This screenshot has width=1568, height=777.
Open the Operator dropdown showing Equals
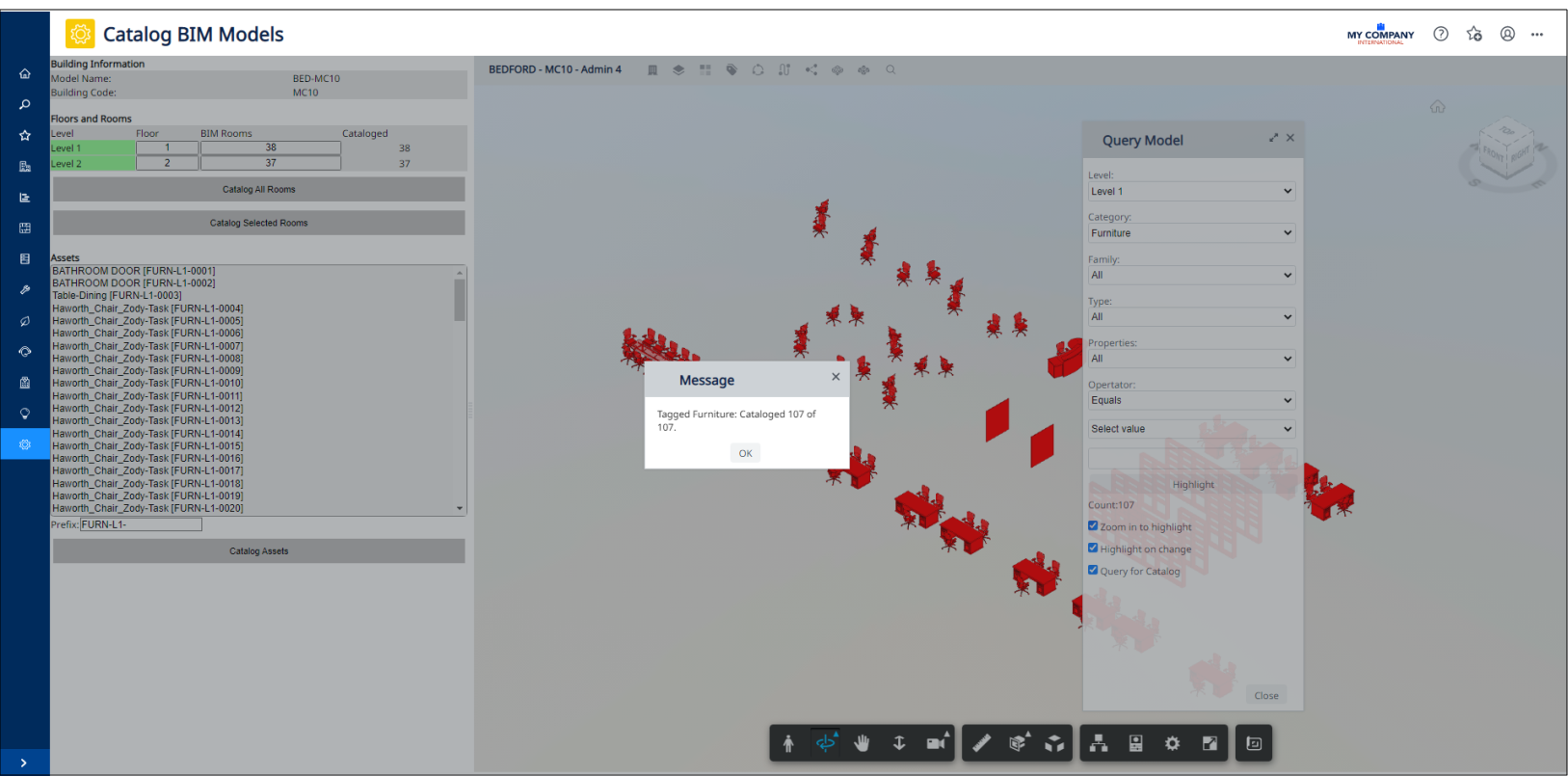(x=1191, y=400)
